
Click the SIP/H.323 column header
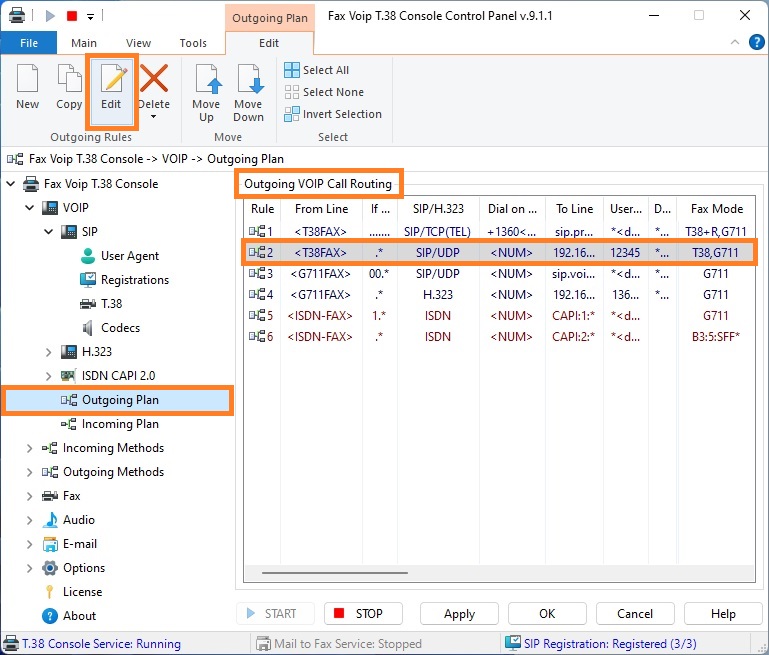click(x=438, y=209)
